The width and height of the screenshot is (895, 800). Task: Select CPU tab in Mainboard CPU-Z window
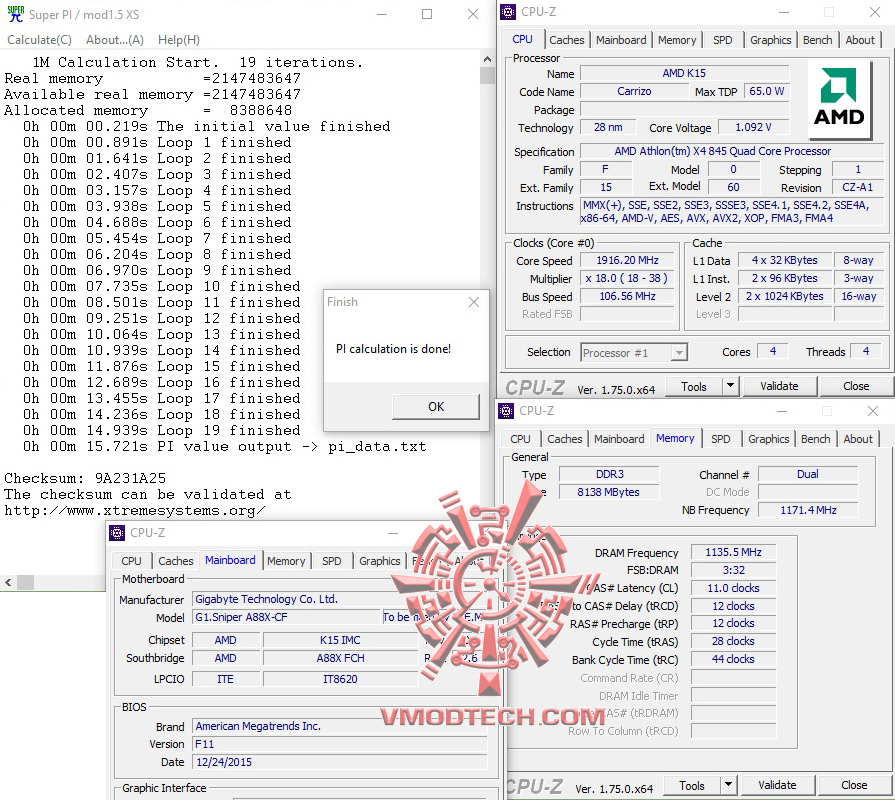click(x=131, y=561)
